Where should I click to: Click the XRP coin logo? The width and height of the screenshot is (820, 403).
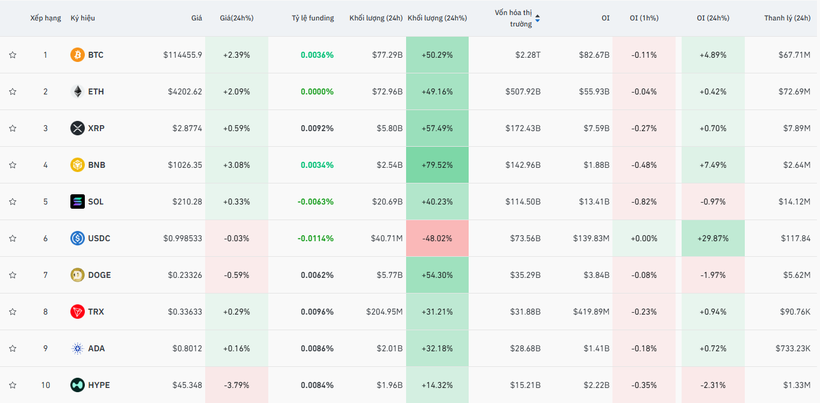pyautogui.click(x=77, y=128)
